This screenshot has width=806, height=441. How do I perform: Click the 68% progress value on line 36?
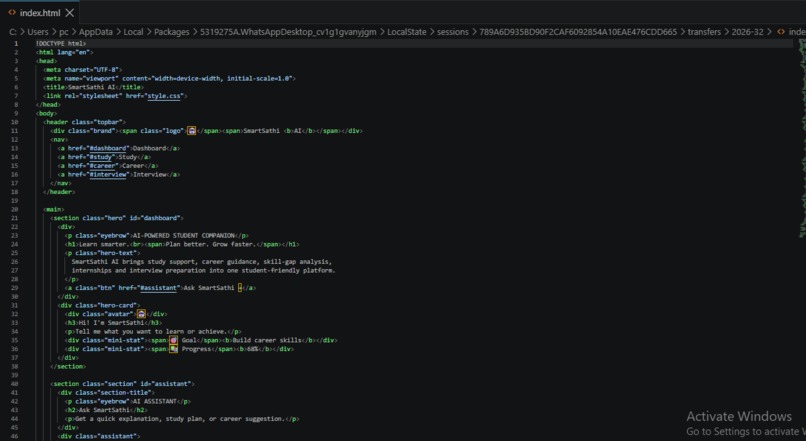click(252, 348)
